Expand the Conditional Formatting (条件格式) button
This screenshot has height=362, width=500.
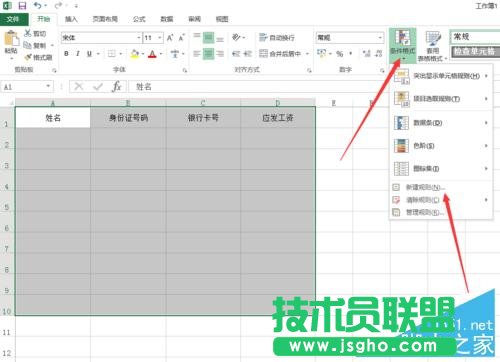tap(403, 46)
